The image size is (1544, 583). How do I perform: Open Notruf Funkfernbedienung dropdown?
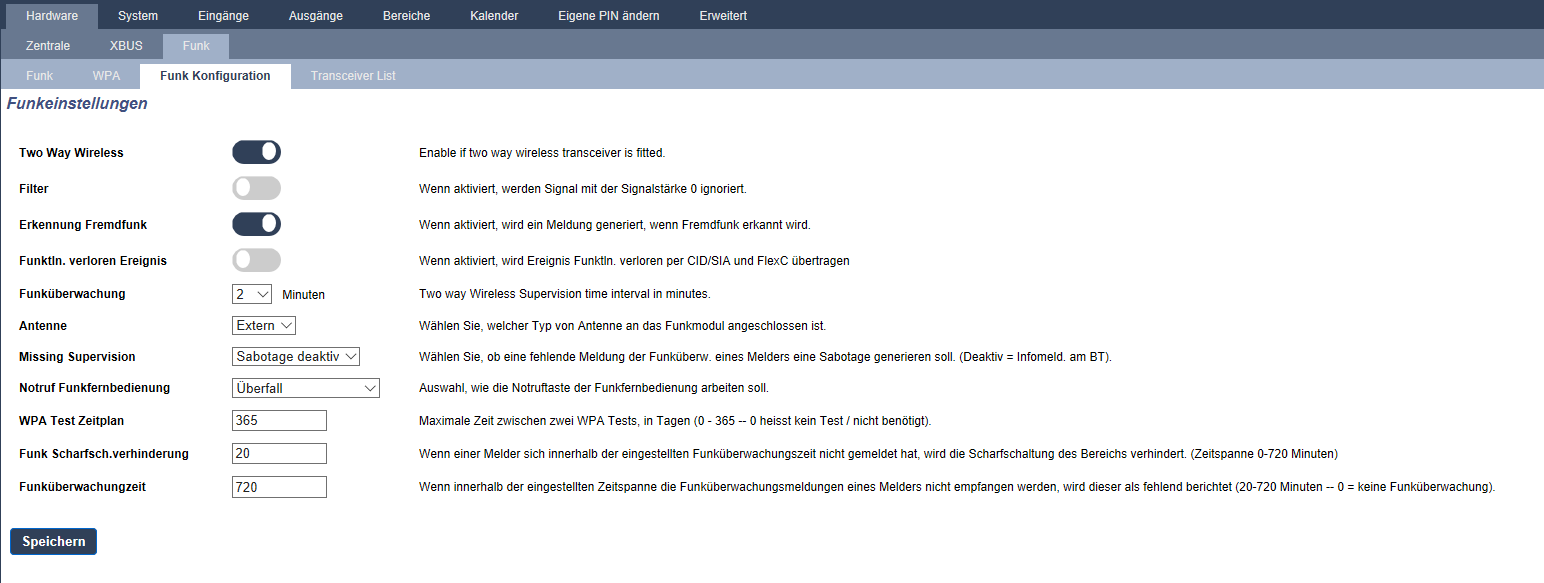tap(305, 388)
